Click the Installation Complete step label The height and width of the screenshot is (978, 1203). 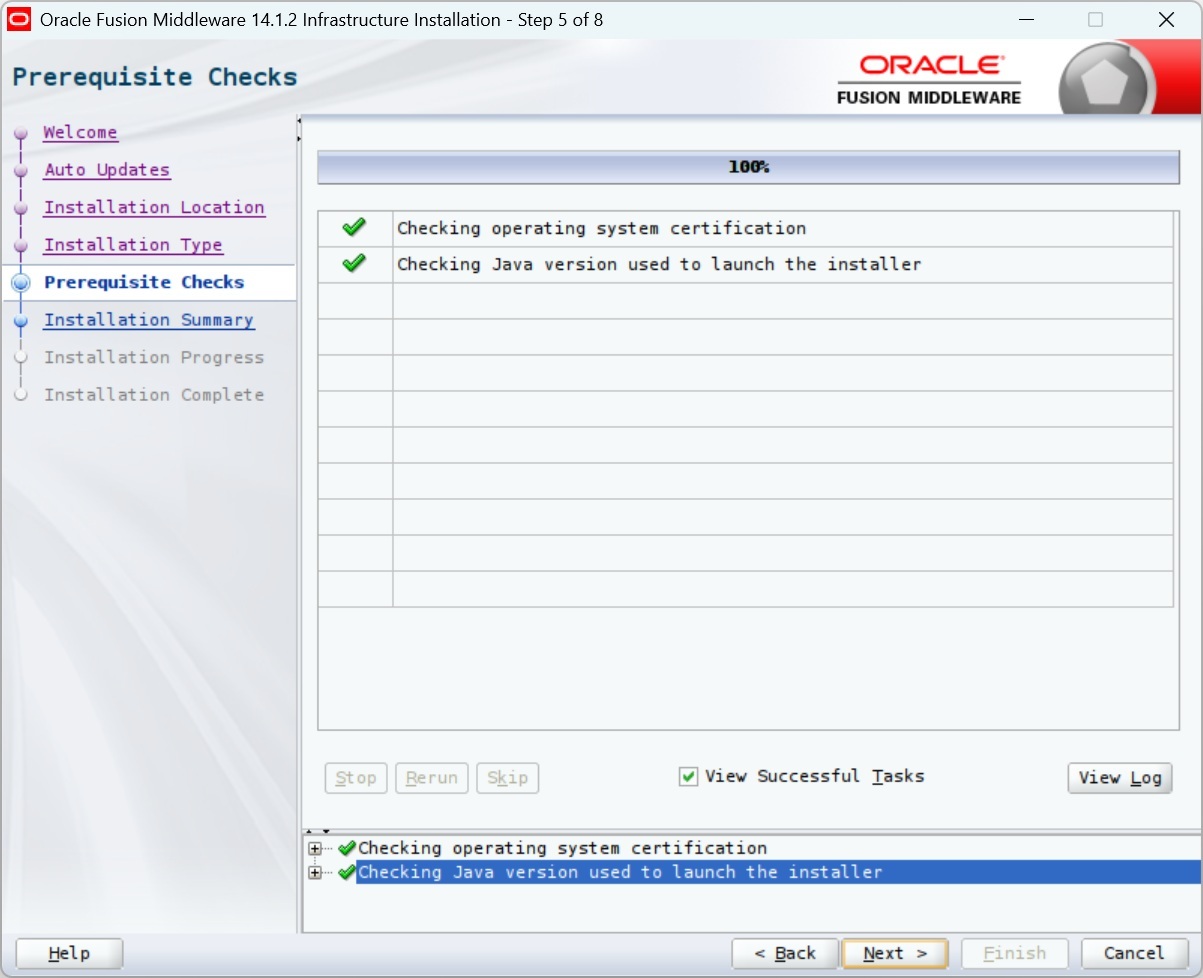coord(154,395)
